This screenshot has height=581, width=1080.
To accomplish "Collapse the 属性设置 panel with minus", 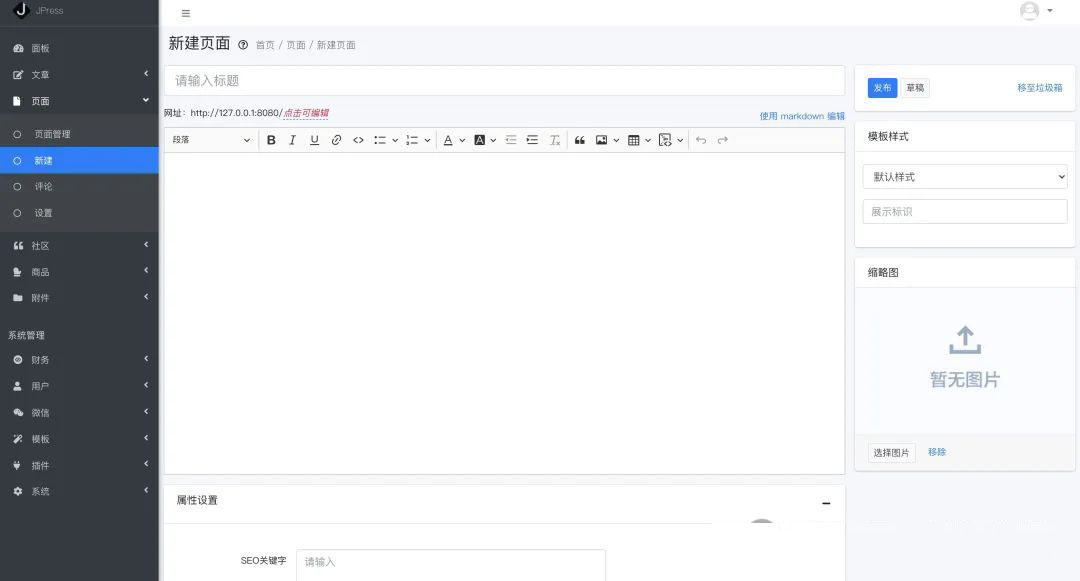I will 826,503.
